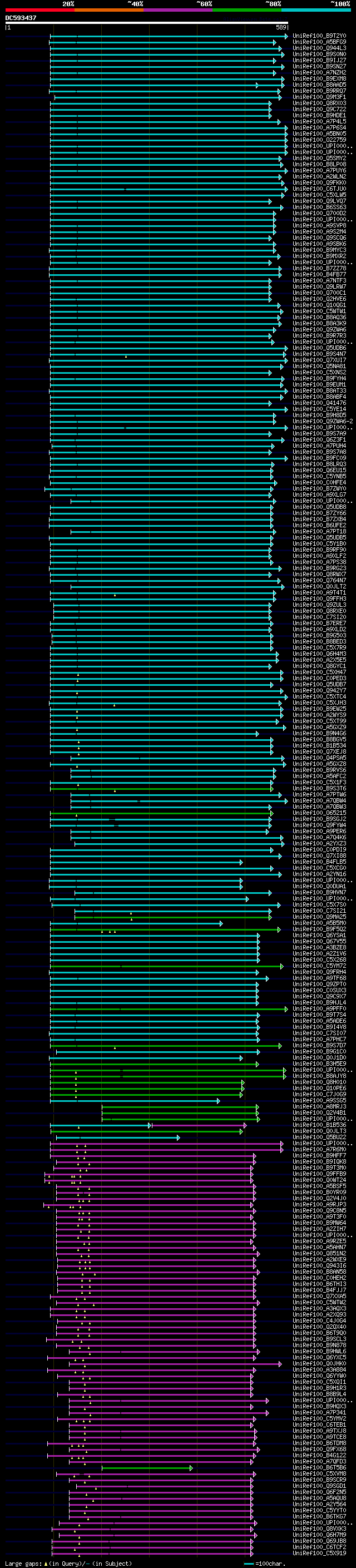Select the UniRef100_B8LP08 label
Screen dimensions: 356x1568
click(x=319, y=164)
